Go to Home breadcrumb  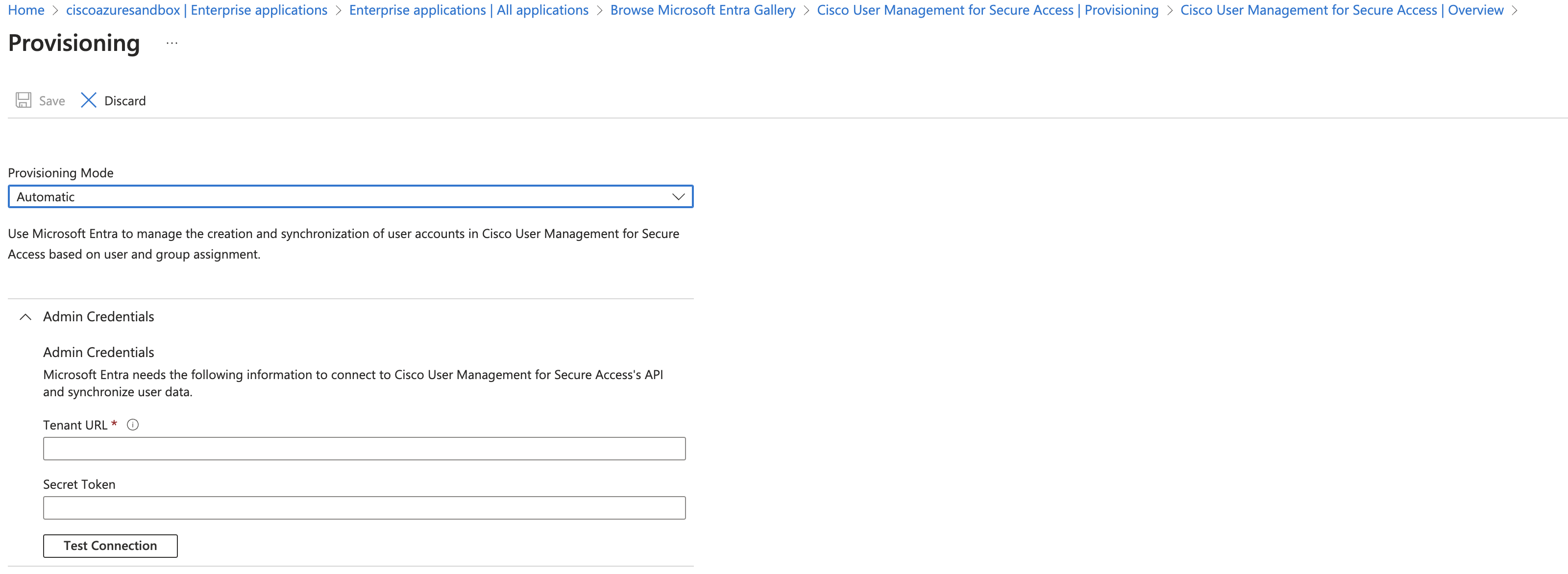pyautogui.click(x=26, y=10)
